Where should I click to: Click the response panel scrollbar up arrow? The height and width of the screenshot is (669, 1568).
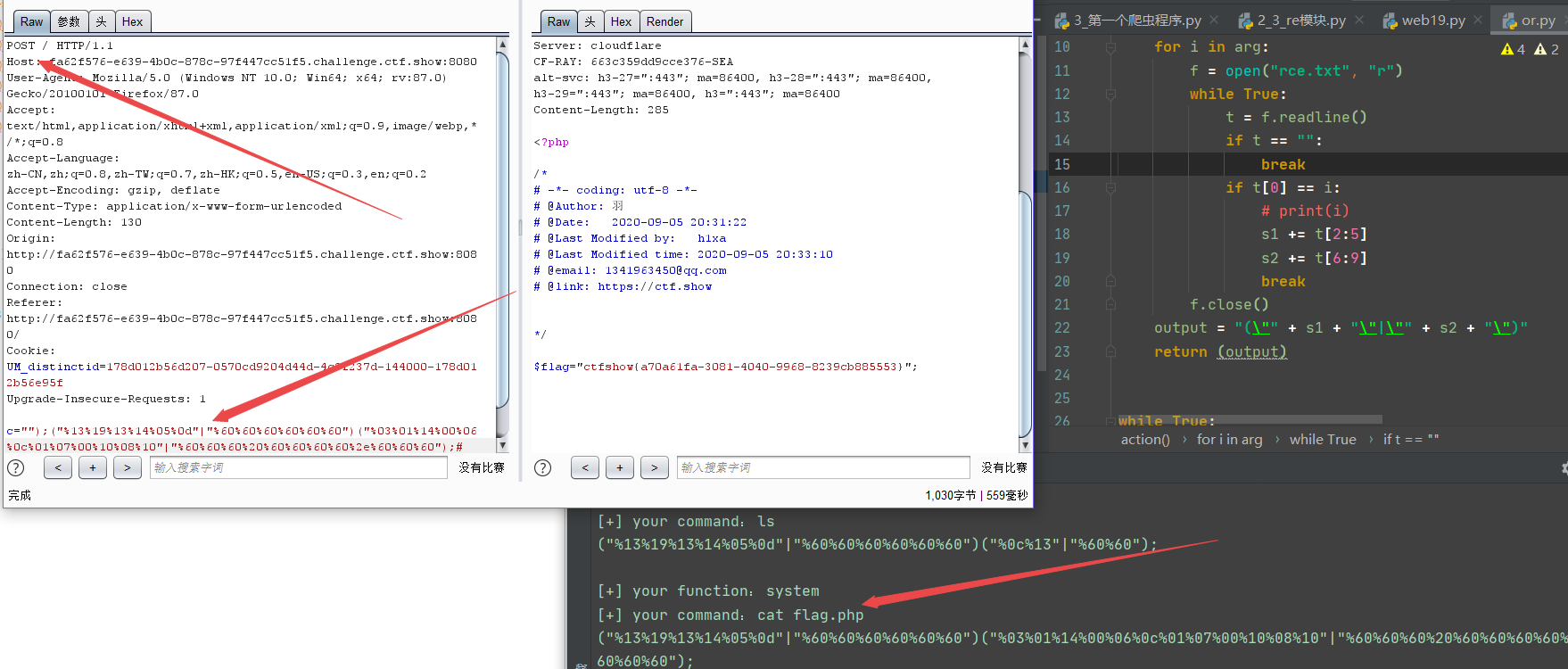[x=1025, y=44]
